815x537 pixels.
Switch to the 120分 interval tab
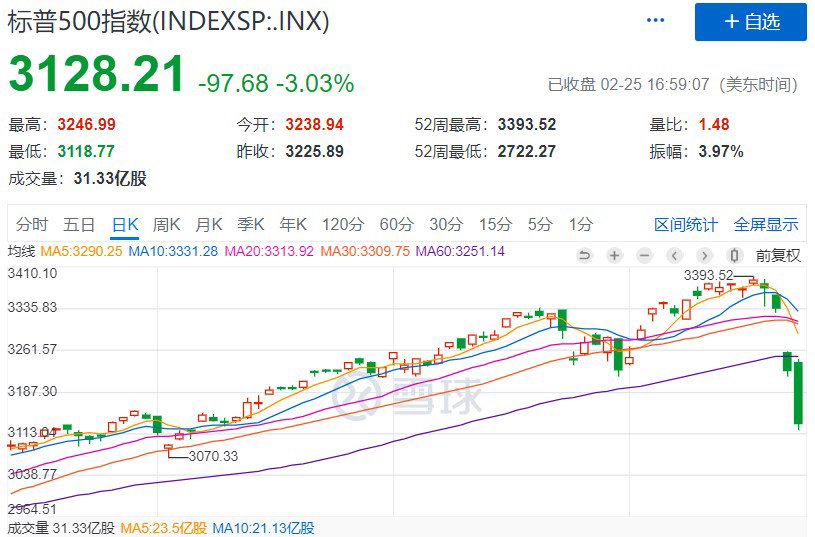click(x=343, y=225)
